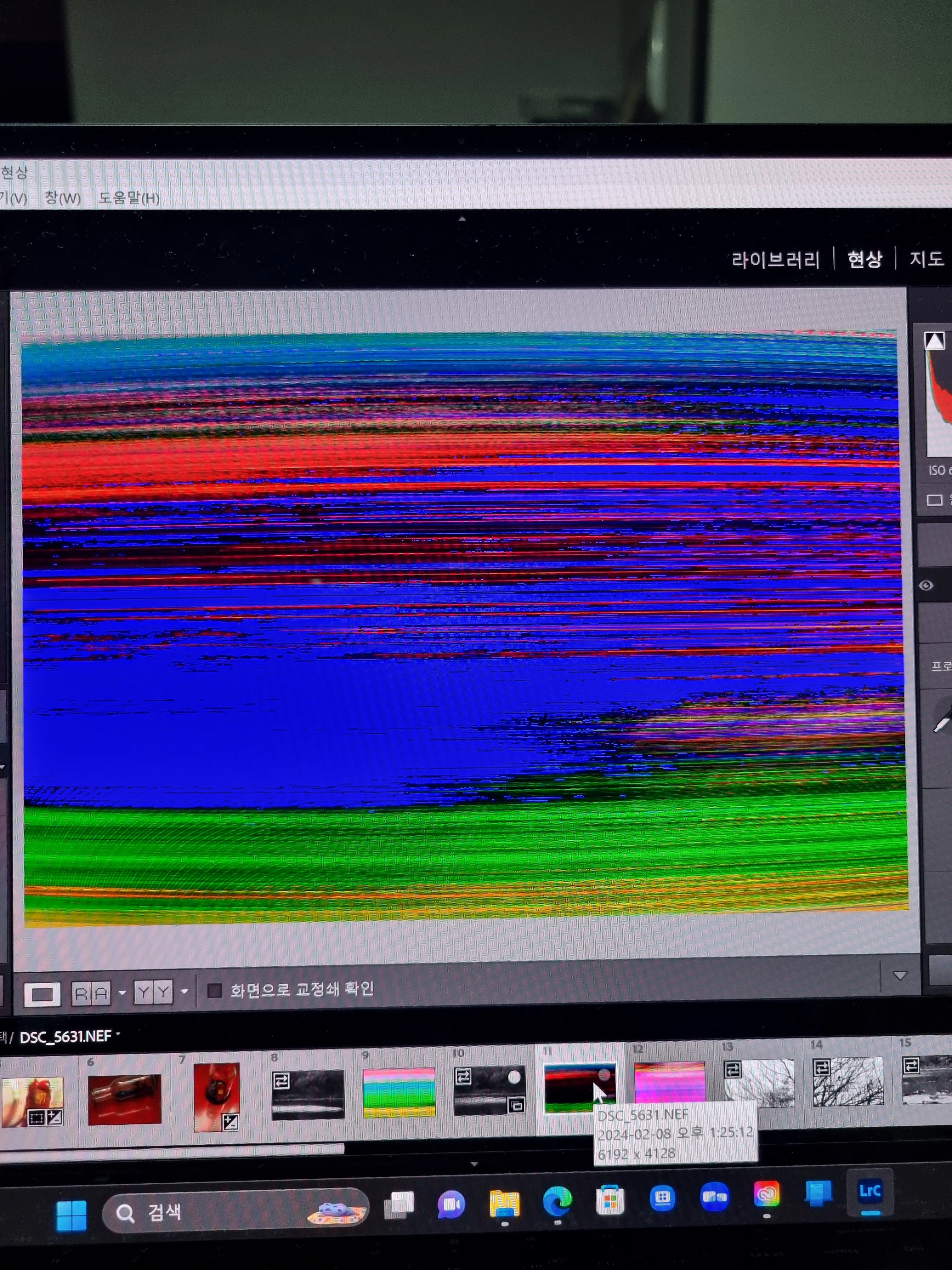Select the Loupe view icon
This screenshot has height=1270, width=952.
[x=42, y=994]
